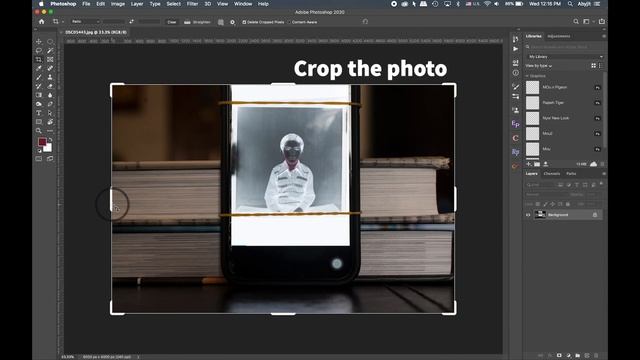Select the Elliptical Marquee tool
The height and width of the screenshot is (360, 640).
(50, 42)
